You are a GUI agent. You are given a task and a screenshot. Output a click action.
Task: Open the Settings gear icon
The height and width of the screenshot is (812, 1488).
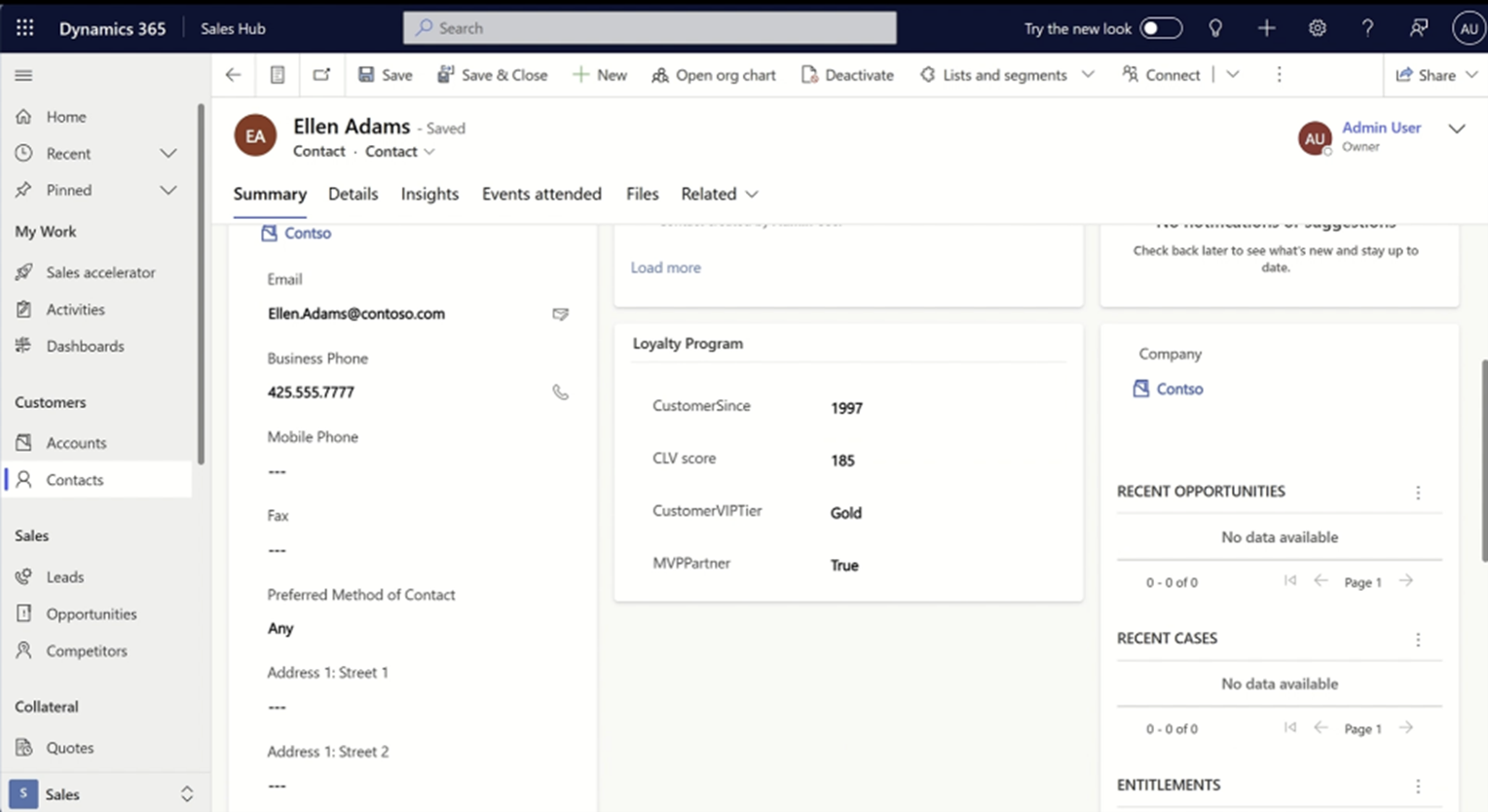[1317, 28]
